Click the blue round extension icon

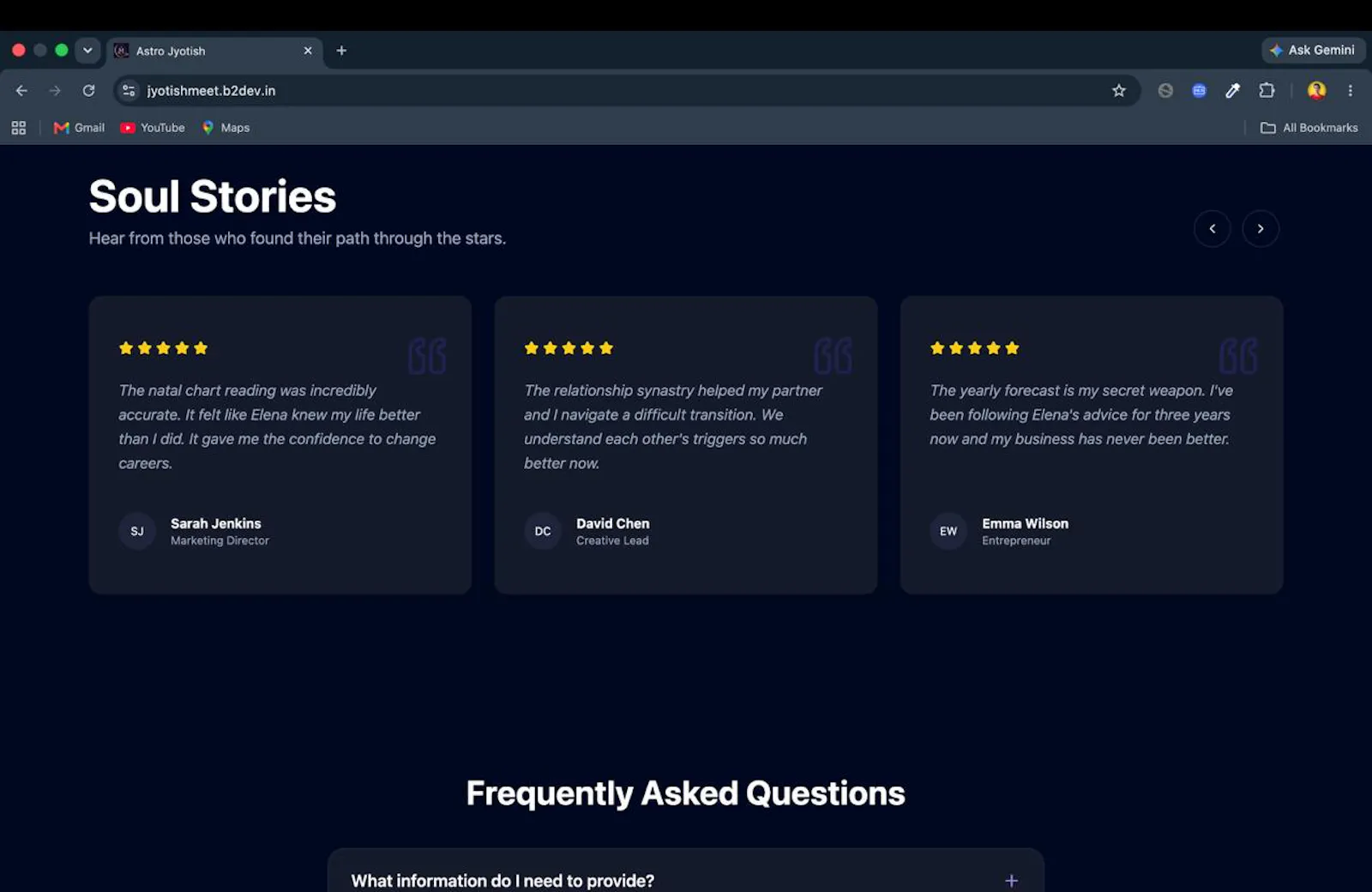[x=1199, y=90]
